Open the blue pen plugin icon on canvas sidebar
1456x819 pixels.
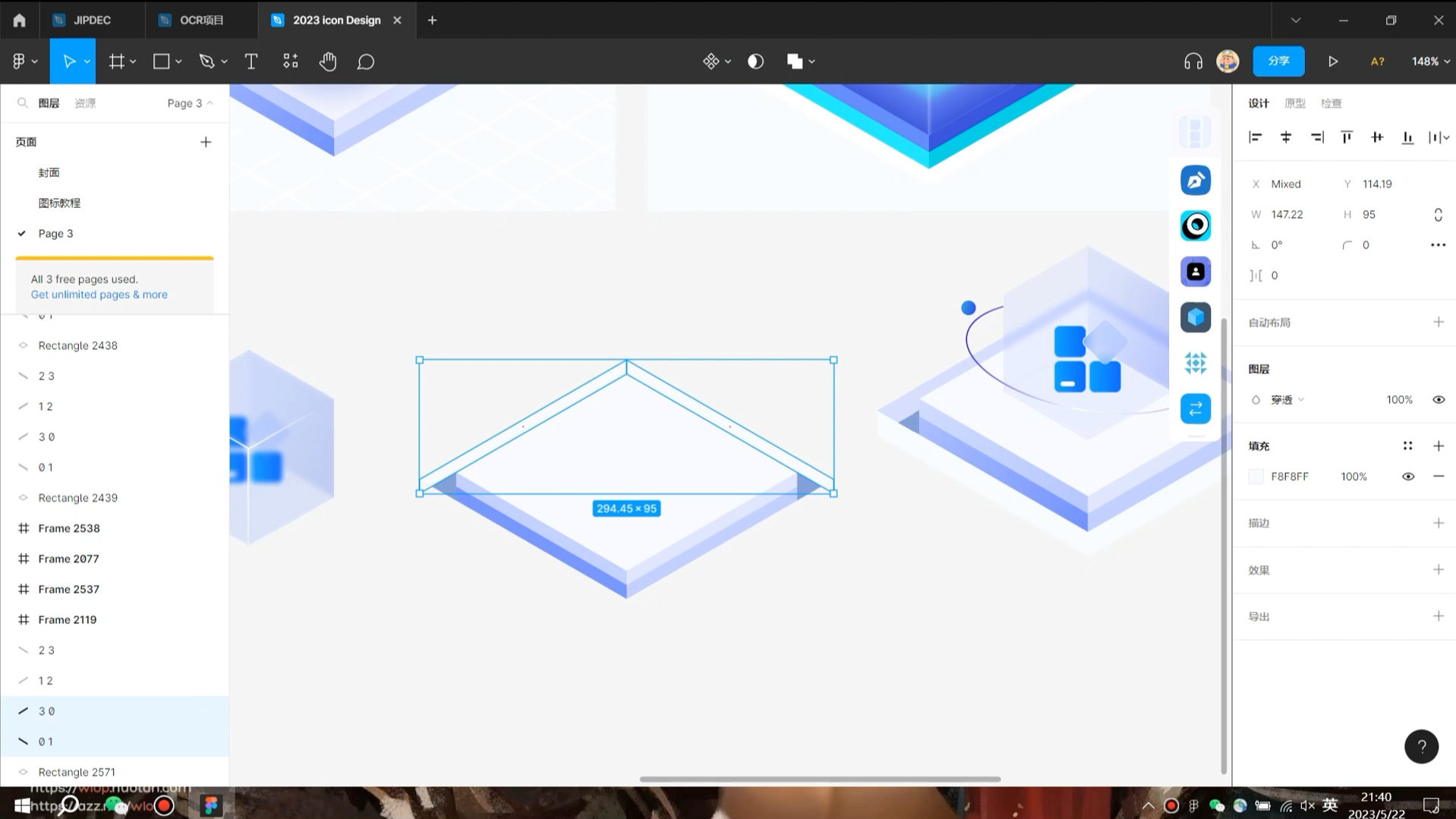(1195, 180)
